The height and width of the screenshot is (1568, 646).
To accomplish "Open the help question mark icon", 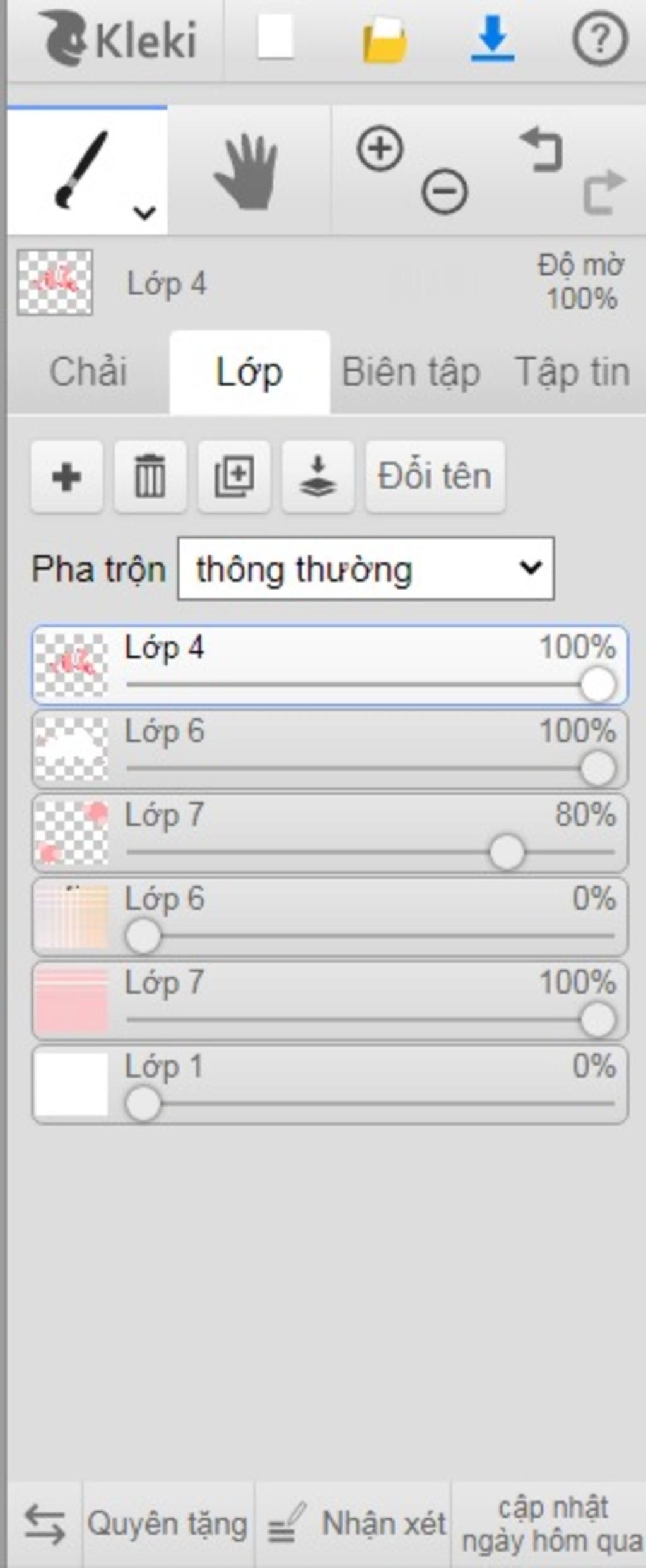I will click(600, 40).
